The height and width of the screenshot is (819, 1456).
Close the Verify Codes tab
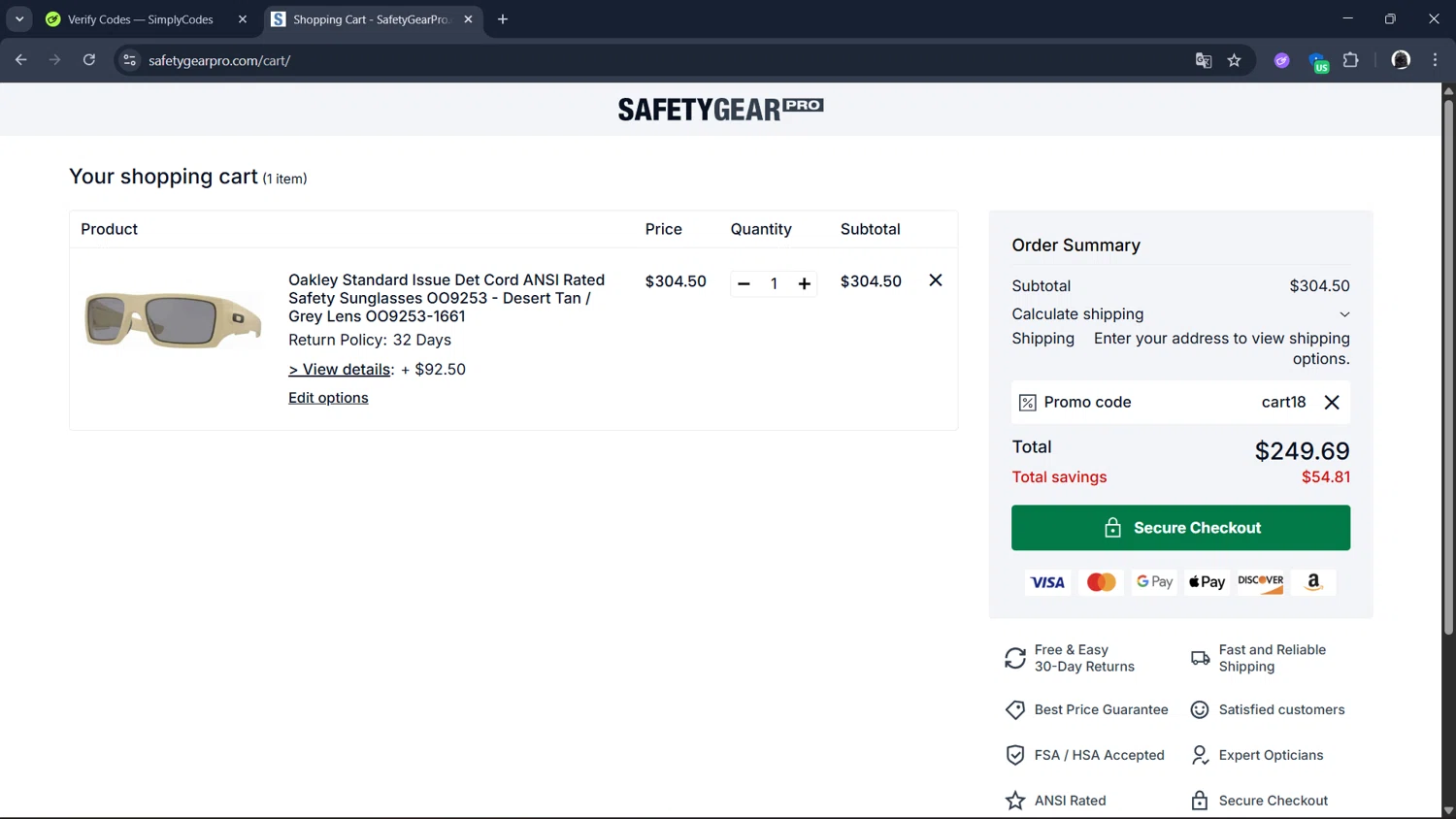pyautogui.click(x=243, y=19)
